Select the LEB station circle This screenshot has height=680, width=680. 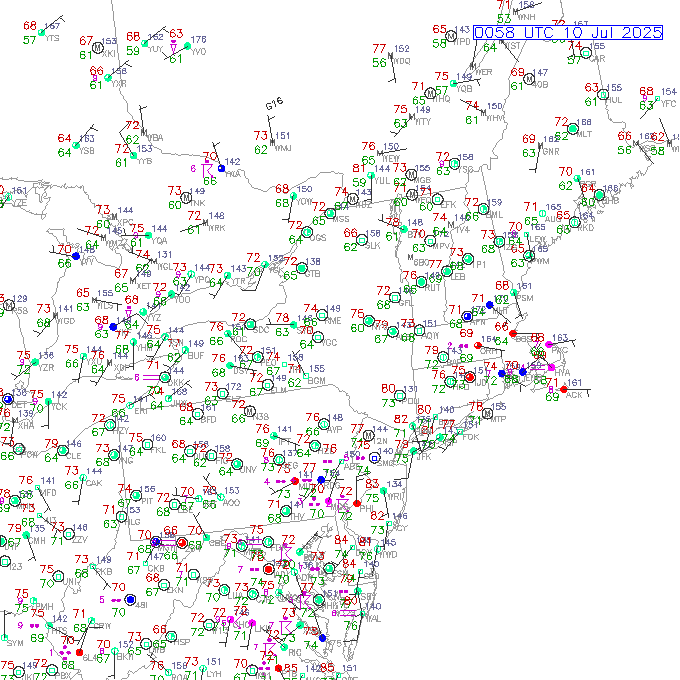click(x=447, y=271)
